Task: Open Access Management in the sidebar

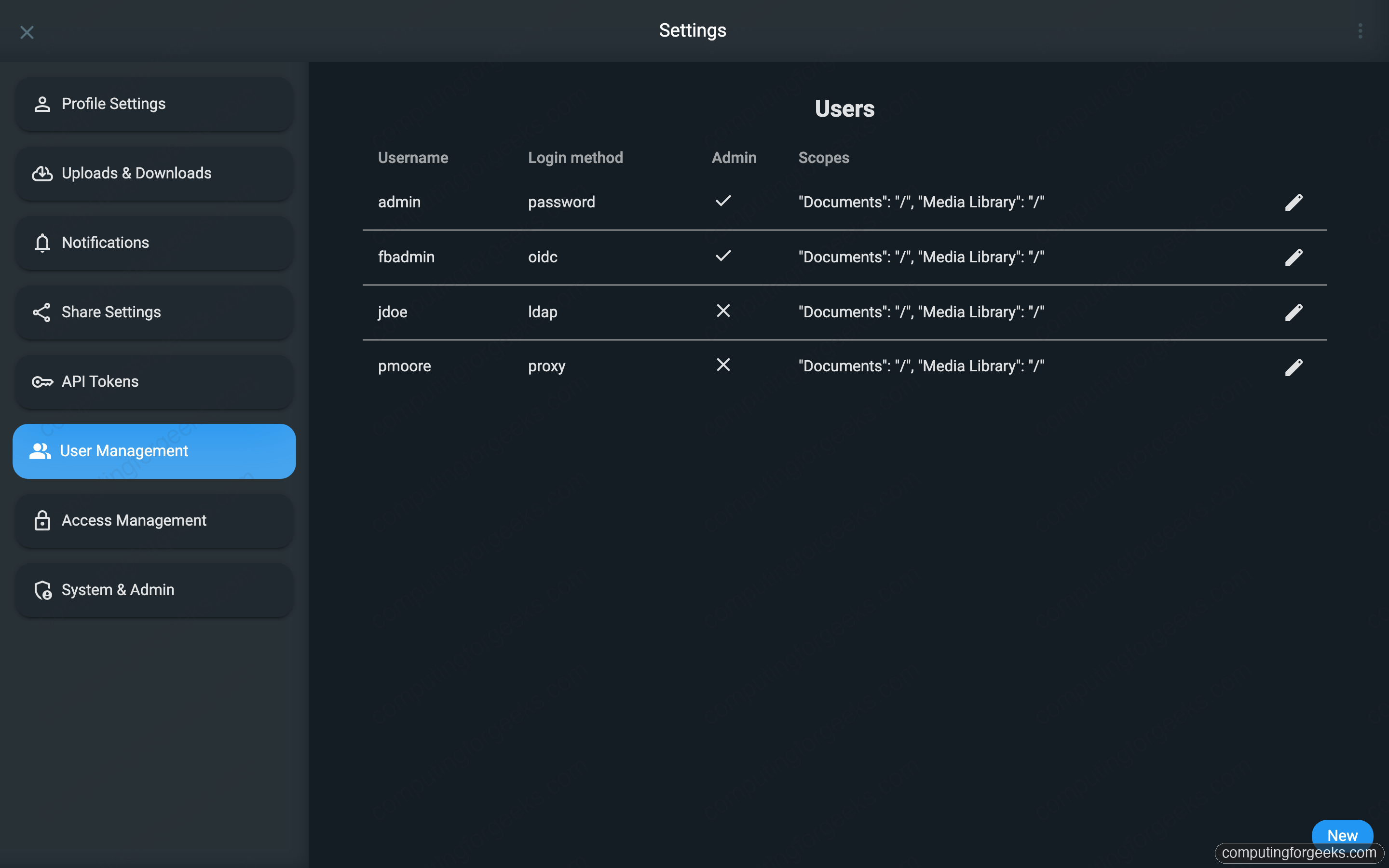Action: point(154,521)
